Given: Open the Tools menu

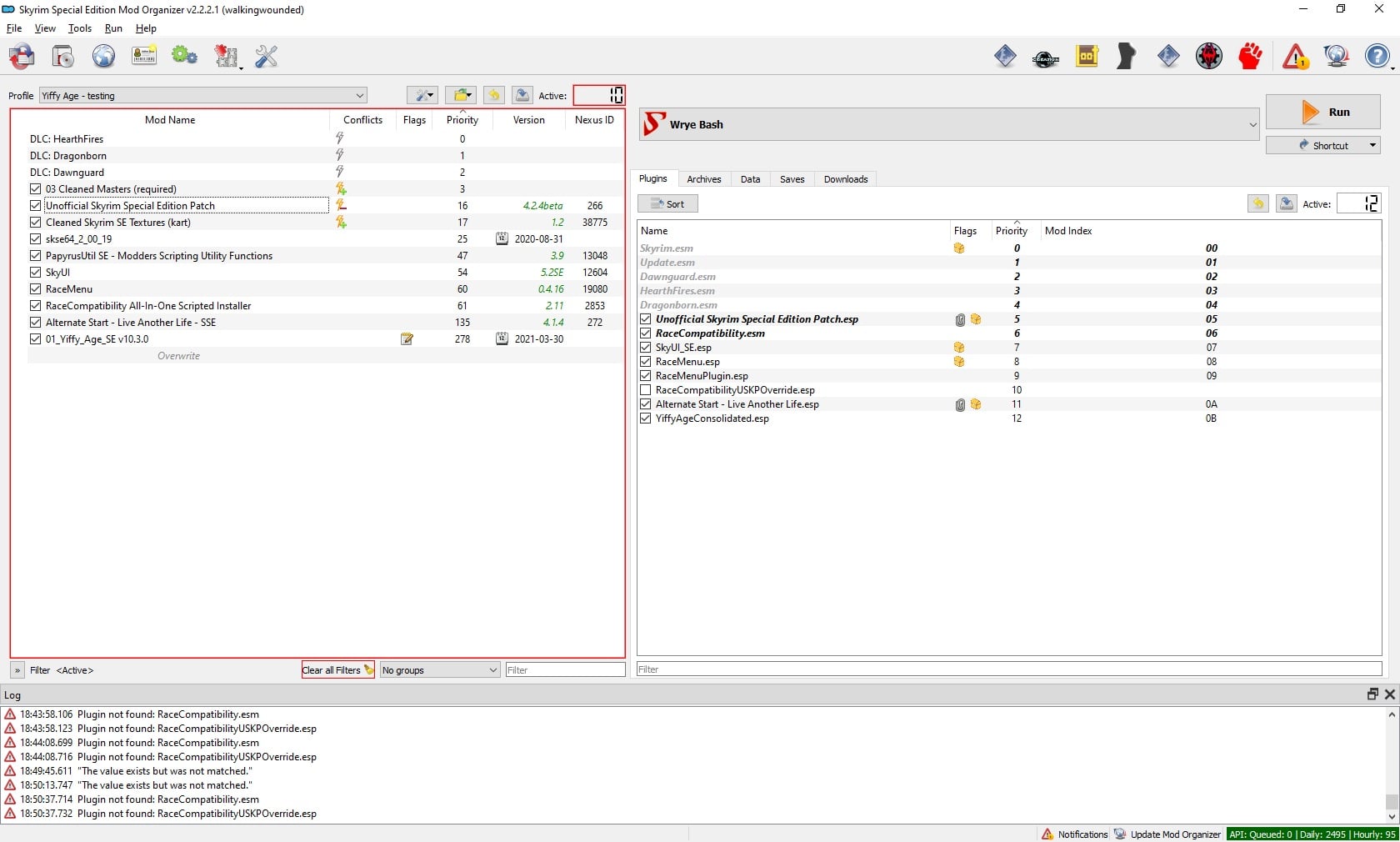Looking at the screenshot, I should pos(80,28).
